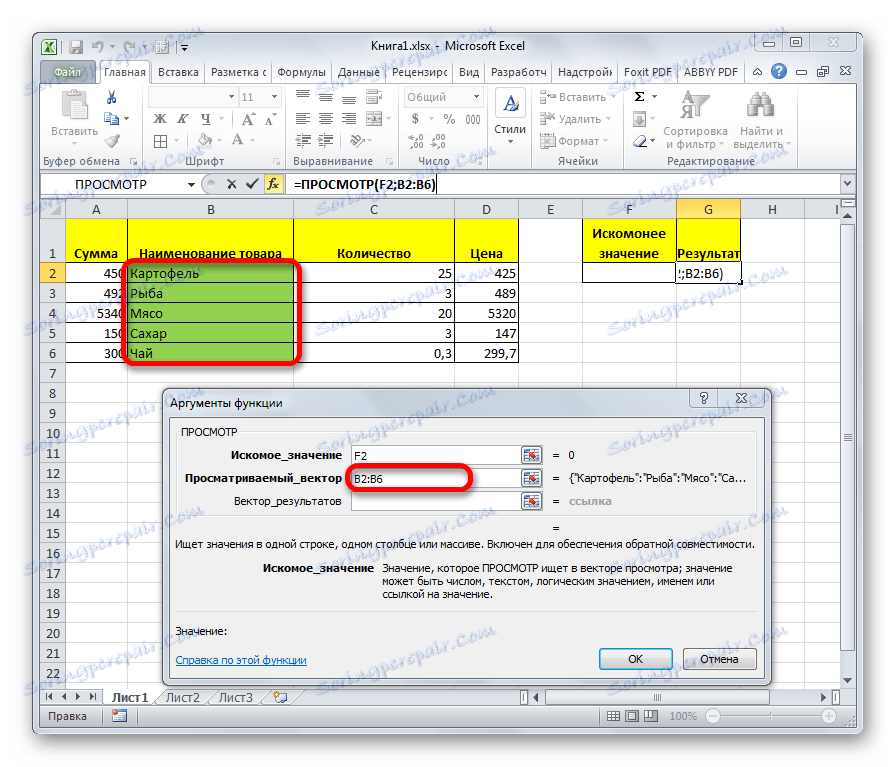This screenshot has height=767, width=896.
Task: Click the Save icon in quick access toolbar
Action: click(x=76, y=47)
